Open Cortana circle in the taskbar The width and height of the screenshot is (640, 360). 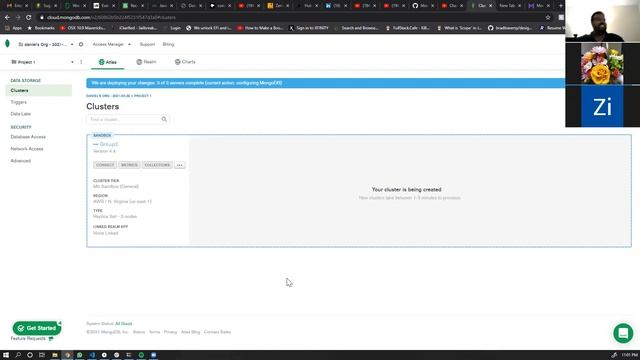[30, 355]
